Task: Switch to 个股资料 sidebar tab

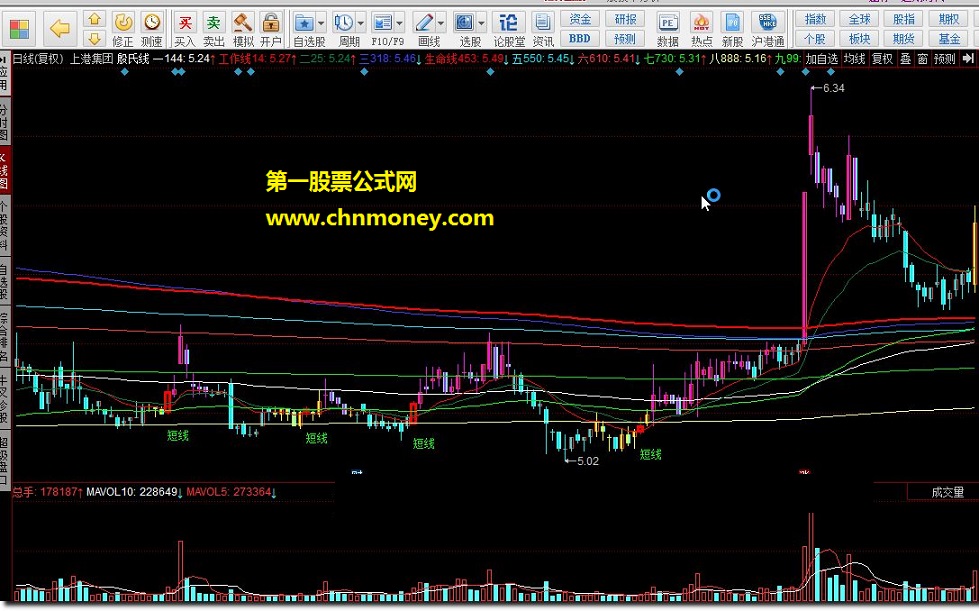Action: pos(4,226)
